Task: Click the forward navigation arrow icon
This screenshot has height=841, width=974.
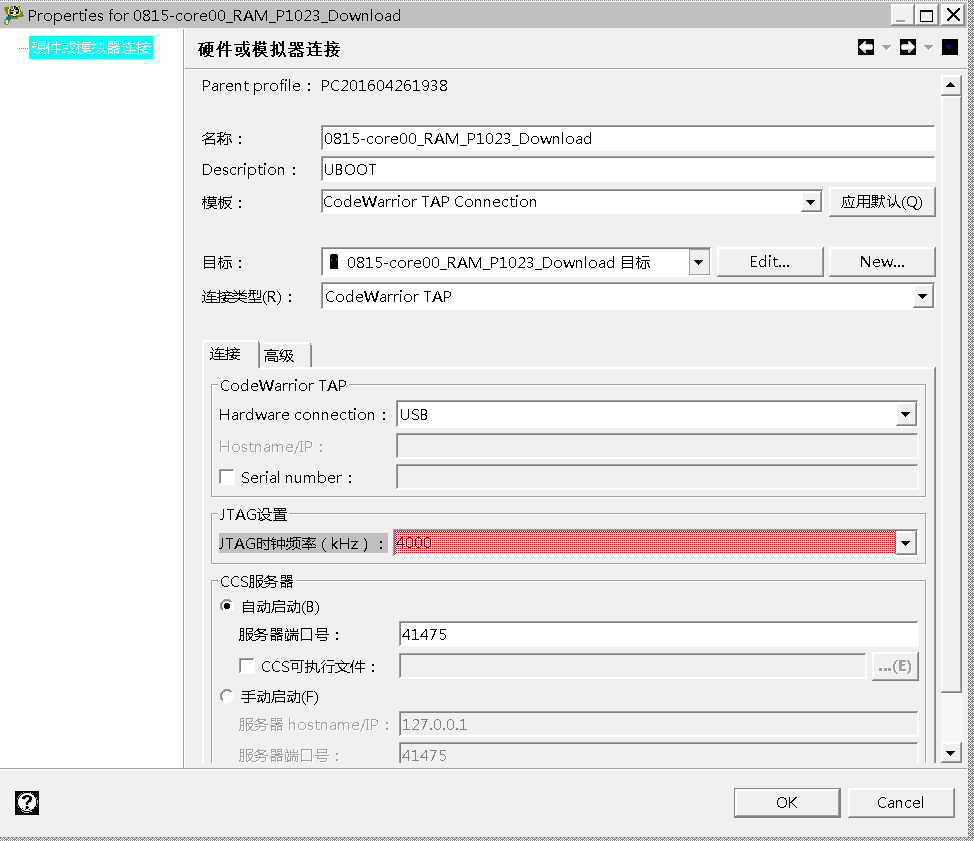Action: click(x=908, y=47)
